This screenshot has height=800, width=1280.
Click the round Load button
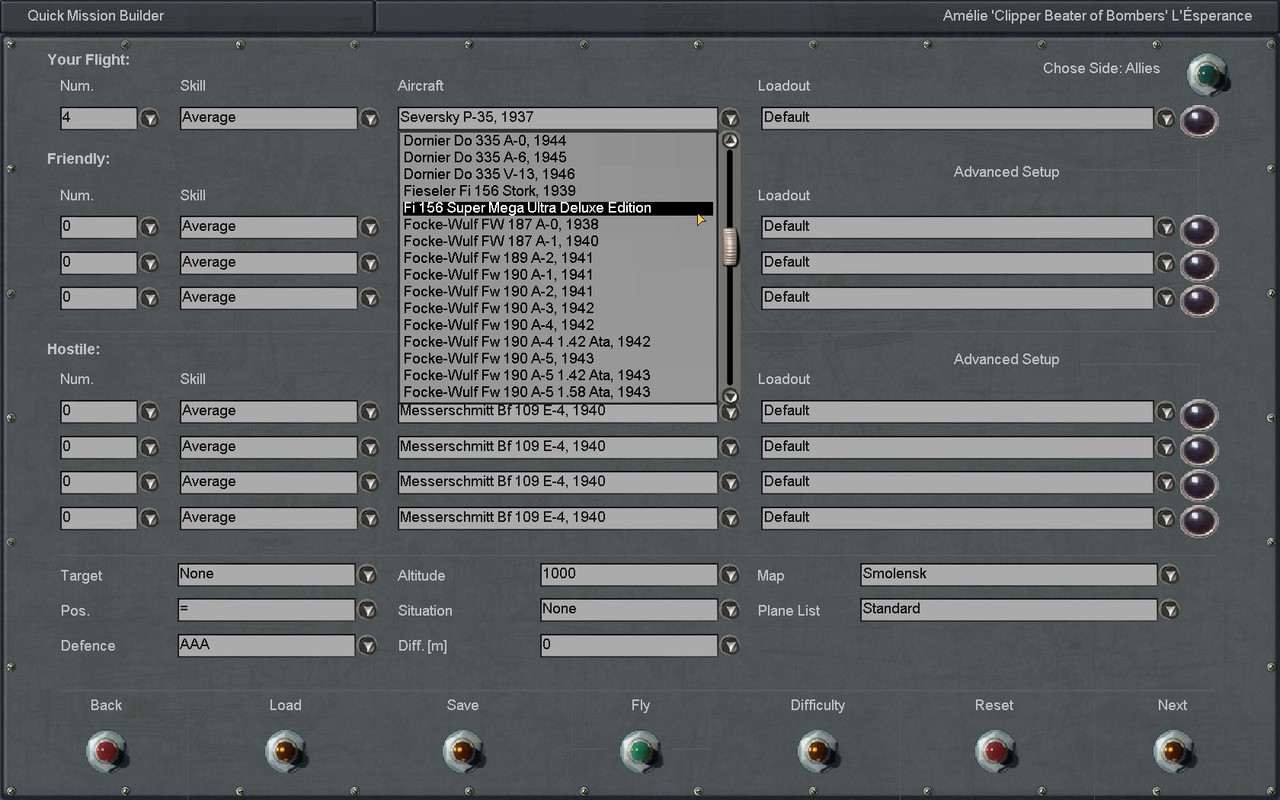[x=285, y=750]
